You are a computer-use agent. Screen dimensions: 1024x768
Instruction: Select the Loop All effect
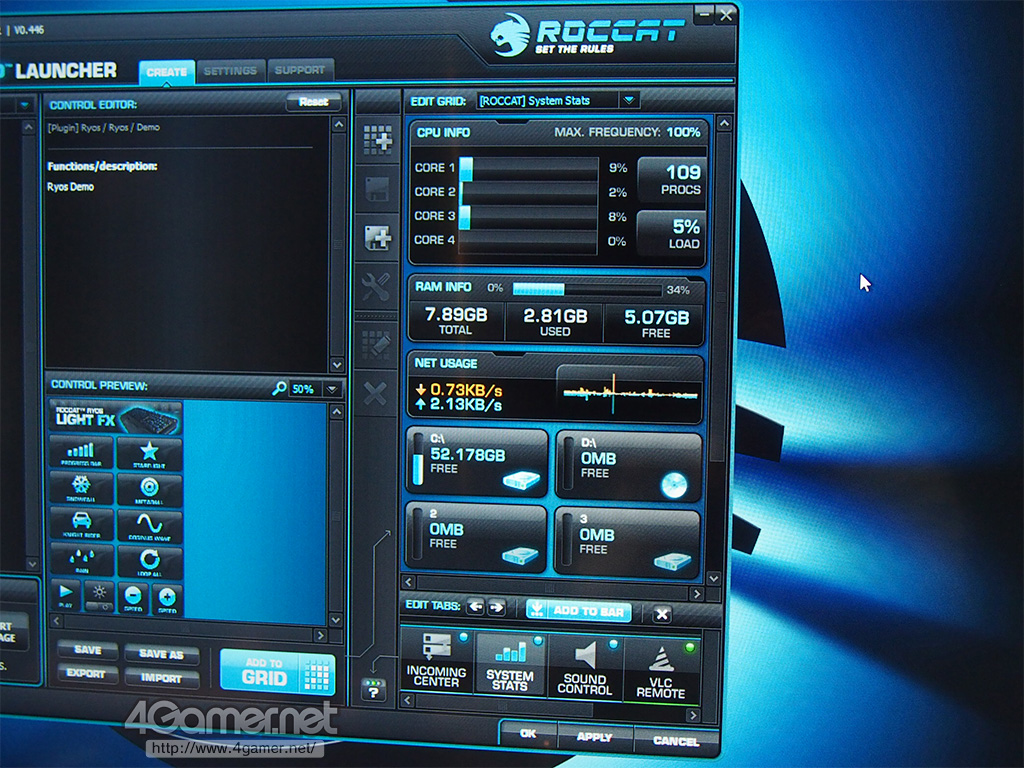tap(150, 562)
